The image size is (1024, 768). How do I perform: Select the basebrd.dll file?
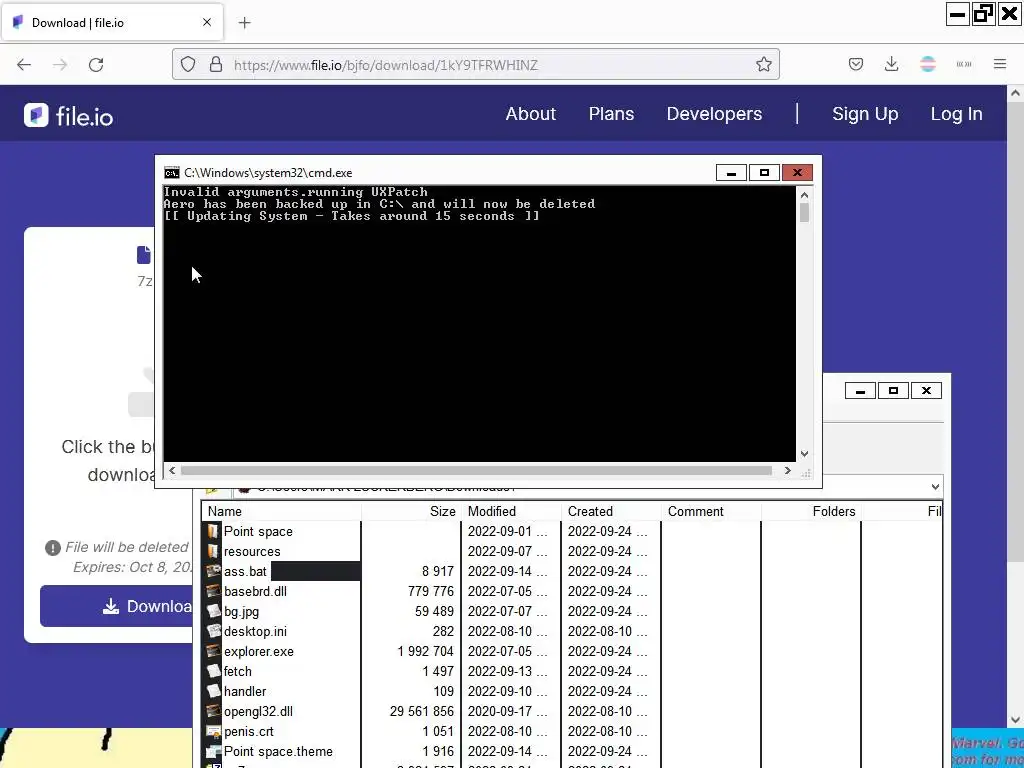coord(255,592)
